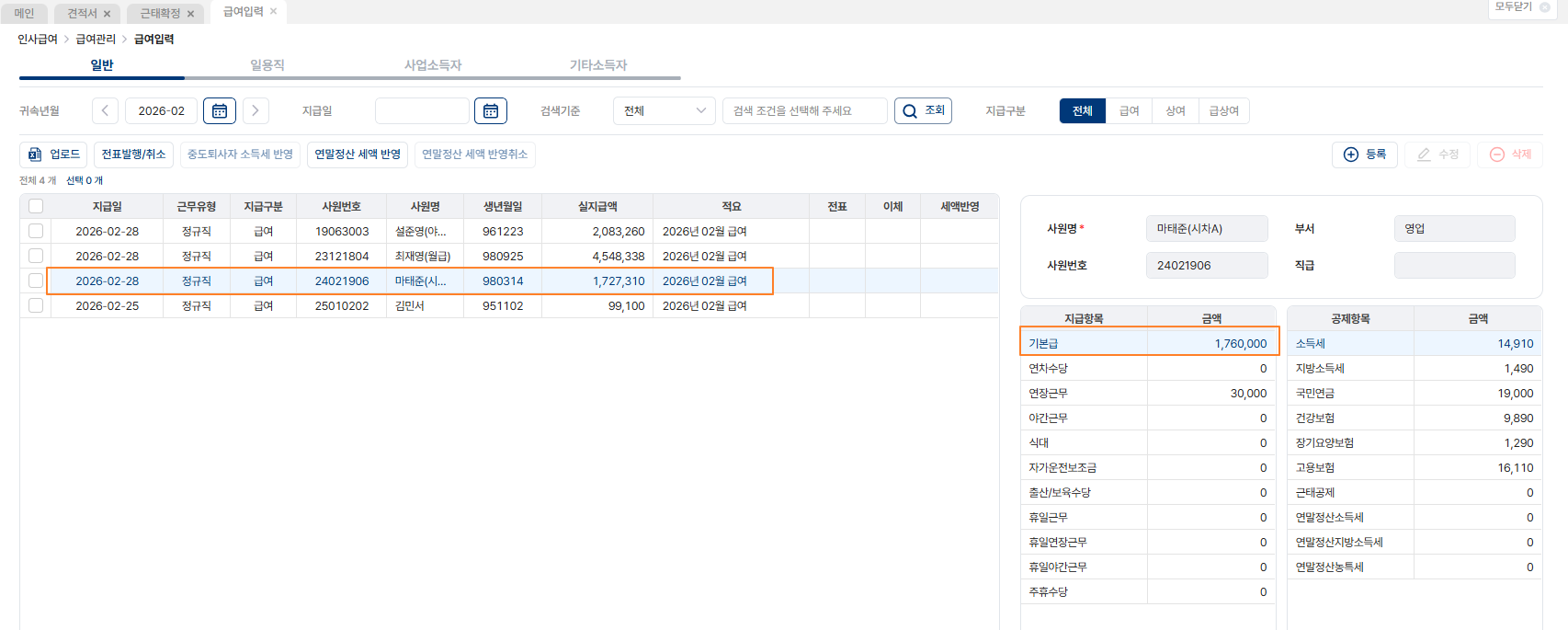Focus the 검색 조건 search input
The height and width of the screenshot is (630, 1568).
[x=805, y=110]
